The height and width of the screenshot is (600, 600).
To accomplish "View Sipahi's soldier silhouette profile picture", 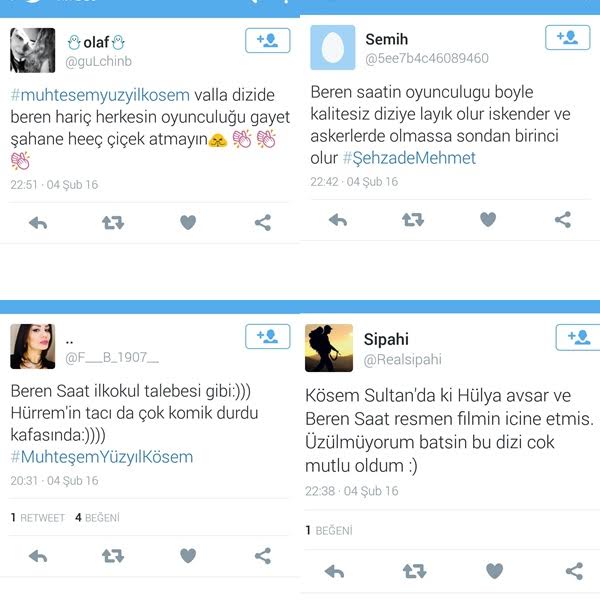I will 329,348.
